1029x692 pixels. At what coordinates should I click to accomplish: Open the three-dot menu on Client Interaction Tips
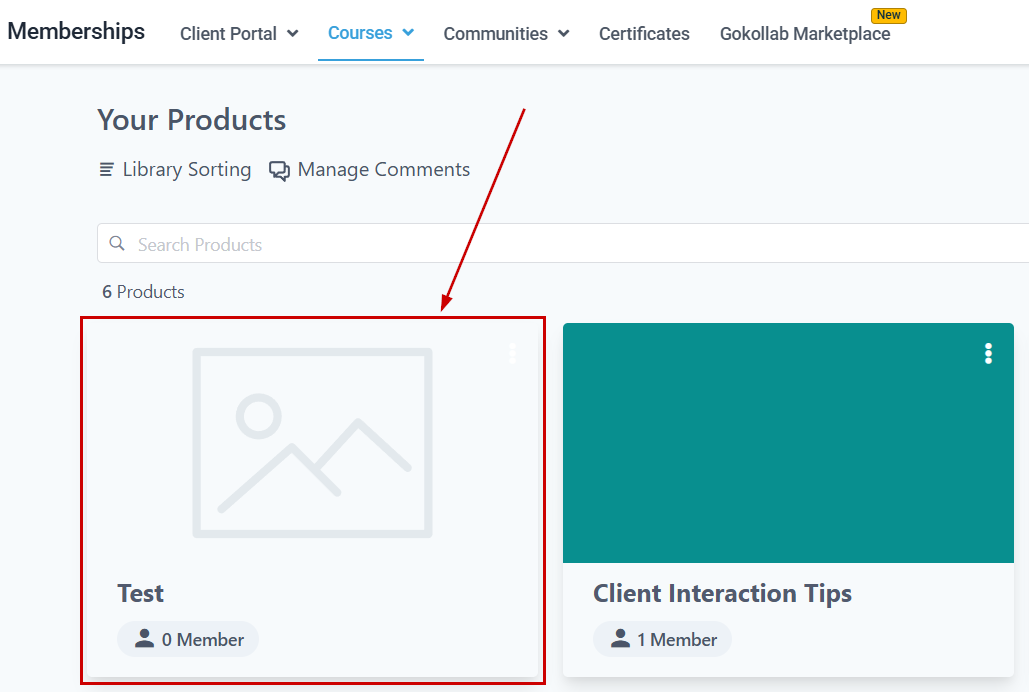(x=988, y=353)
